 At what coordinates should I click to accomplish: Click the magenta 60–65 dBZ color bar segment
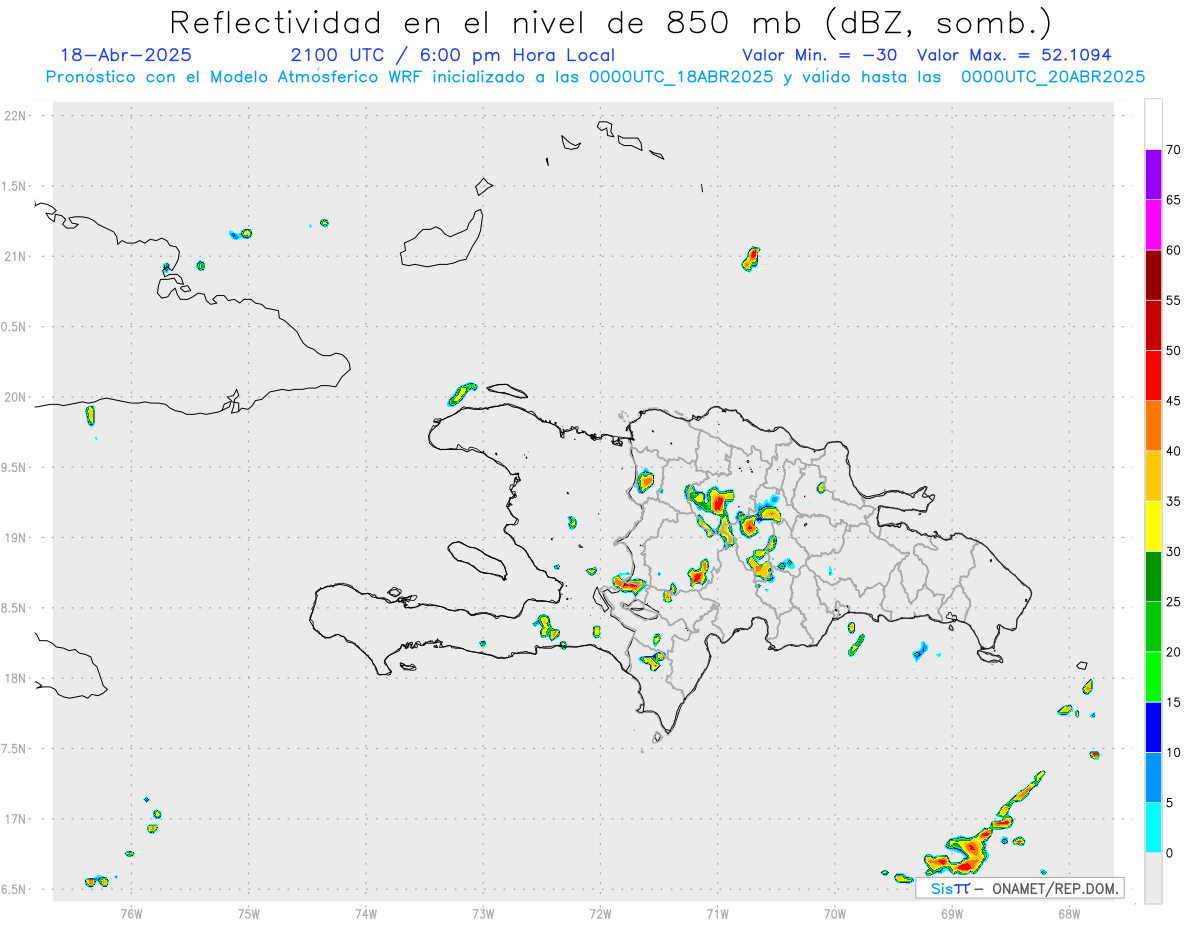[x=1153, y=225]
